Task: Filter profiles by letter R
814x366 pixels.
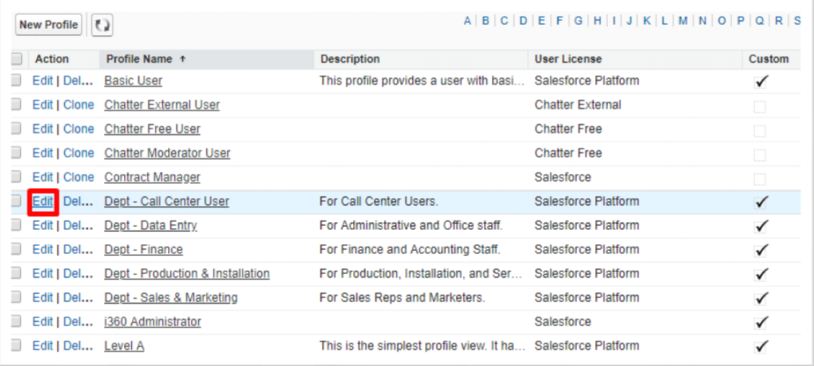Action: tap(779, 21)
